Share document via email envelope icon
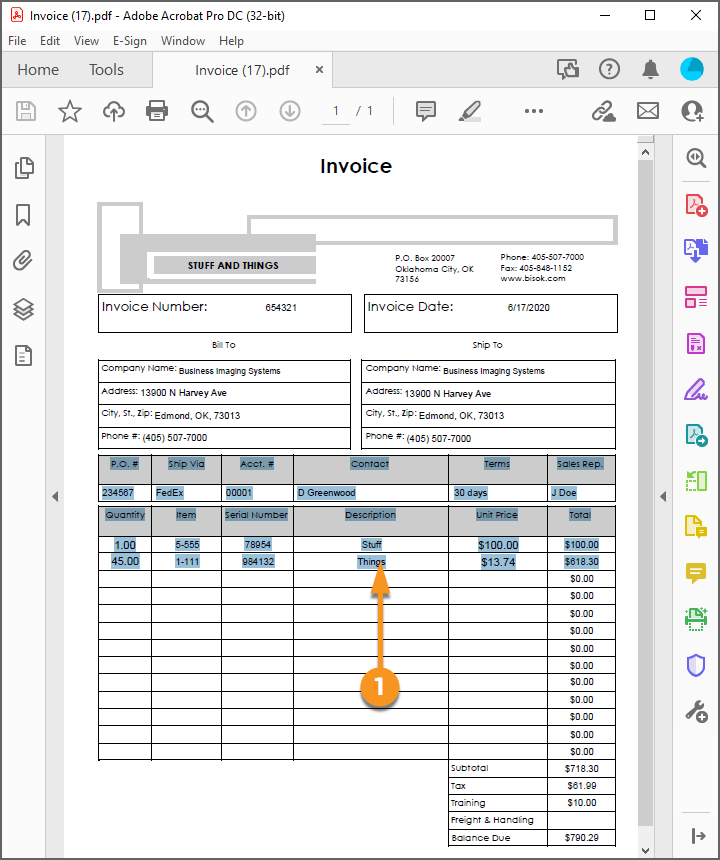 [648, 111]
